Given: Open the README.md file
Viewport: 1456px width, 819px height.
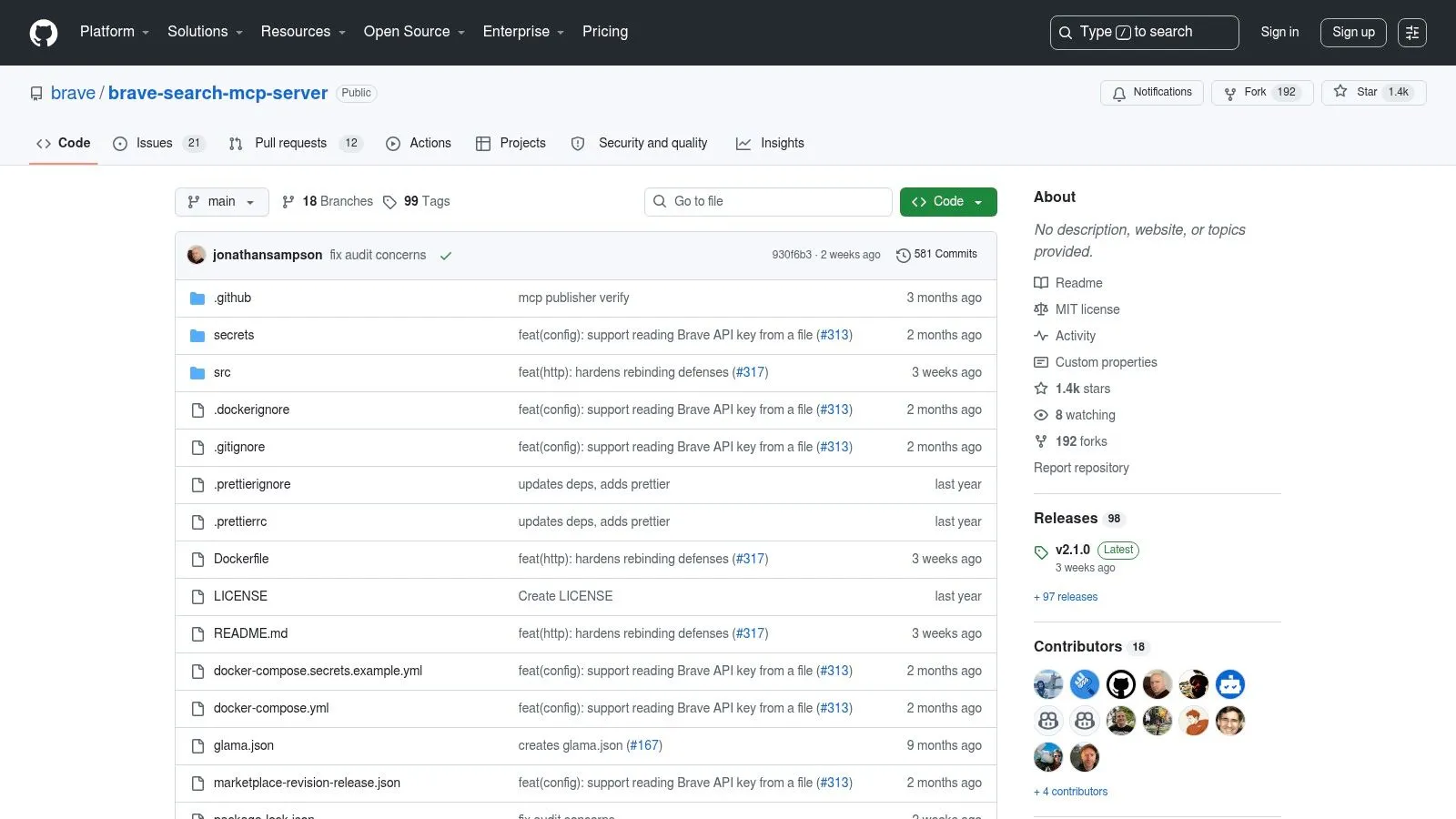Looking at the screenshot, I should pyautogui.click(x=250, y=633).
